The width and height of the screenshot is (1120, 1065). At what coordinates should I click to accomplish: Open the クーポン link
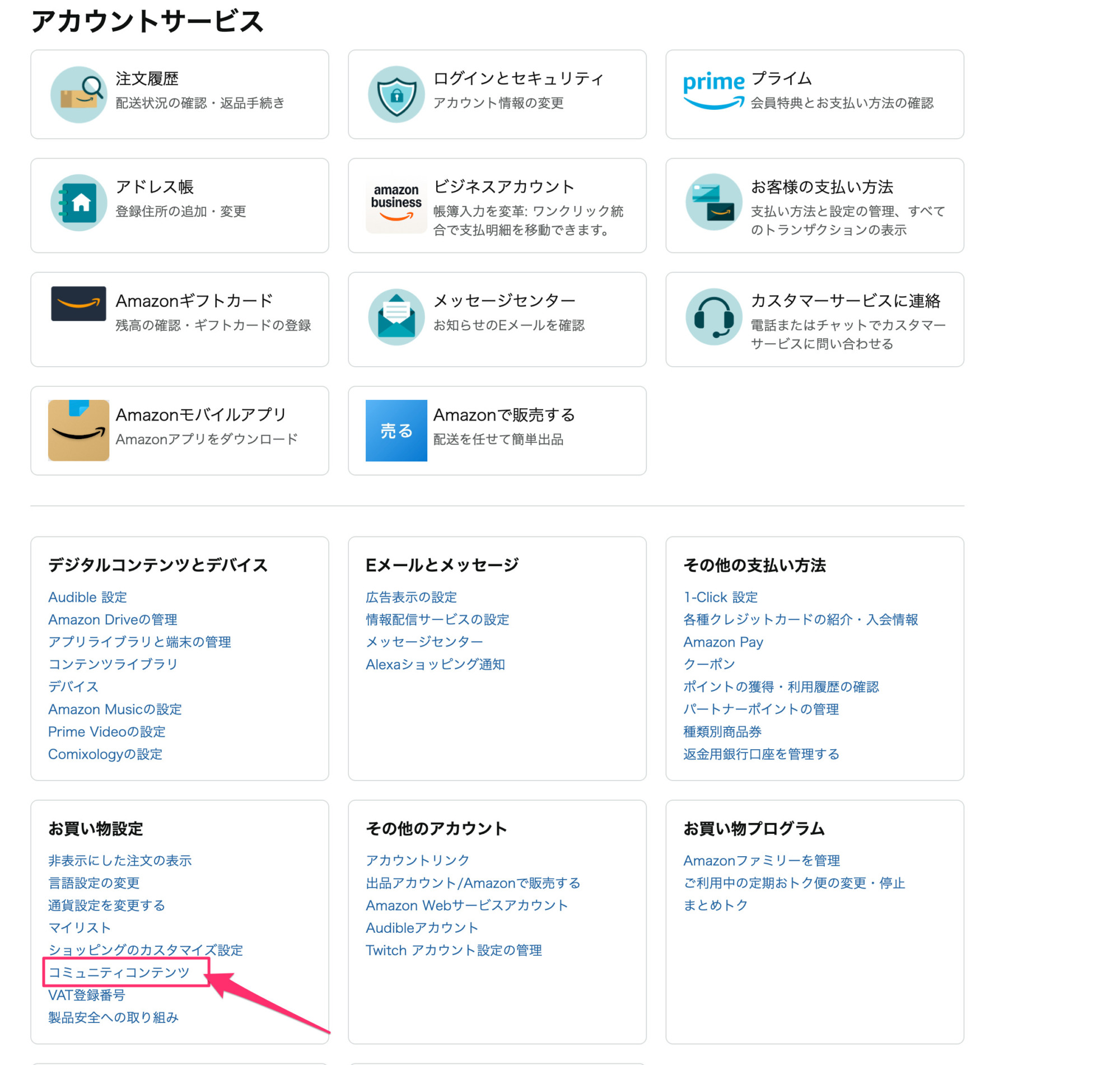[x=709, y=664]
